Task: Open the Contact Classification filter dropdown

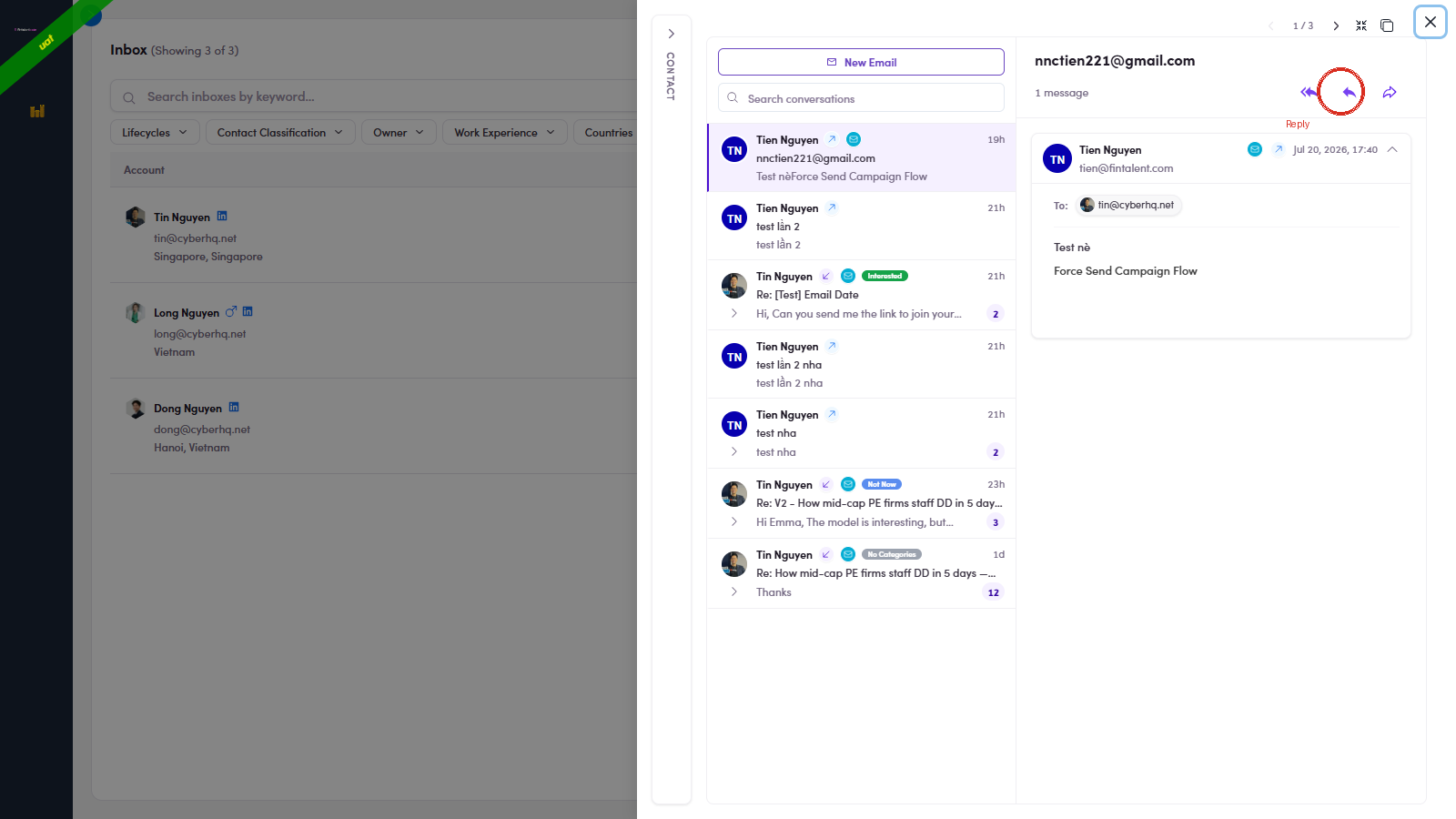Action: [x=280, y=132]
